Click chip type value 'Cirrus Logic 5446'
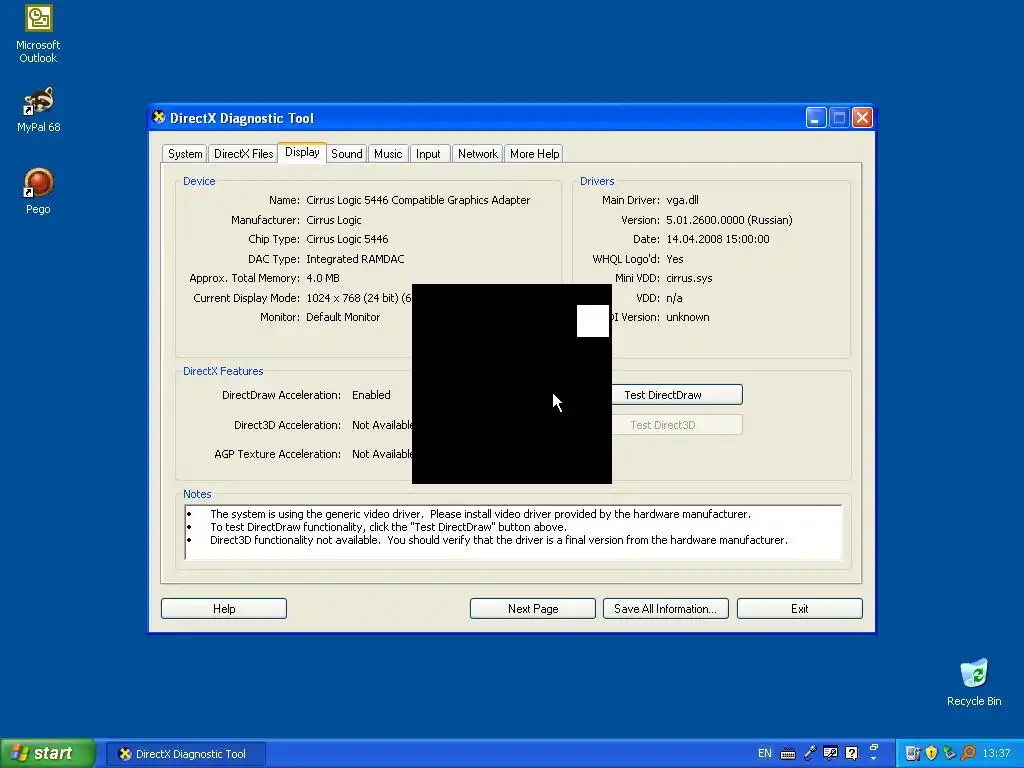The height and width of the screenshot is (768, 1024). click(347, 239)
